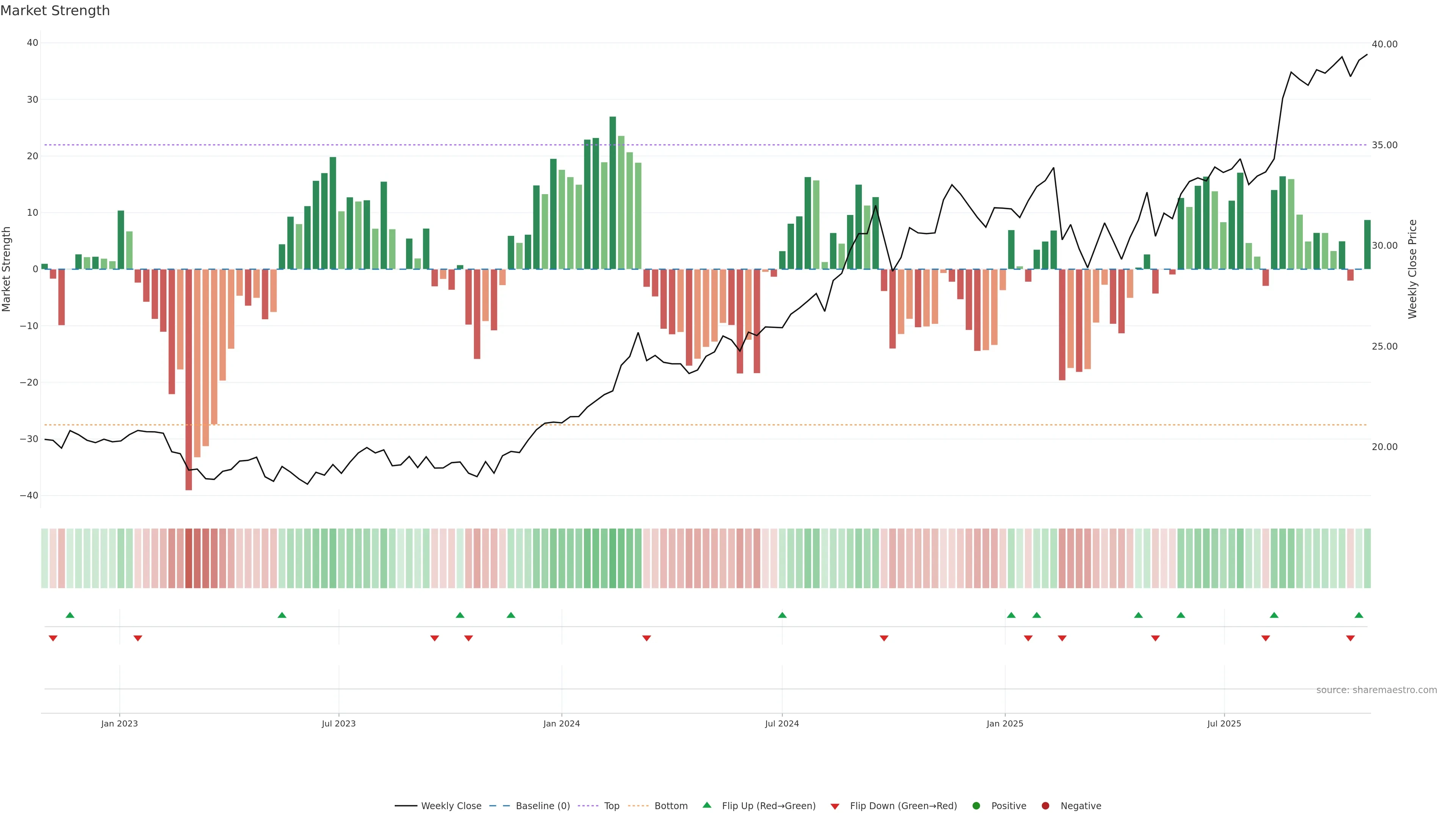Click the Flip Down red triangle legend icon
This screenshot has width=1456, height=819.
(x=835, y=806)
